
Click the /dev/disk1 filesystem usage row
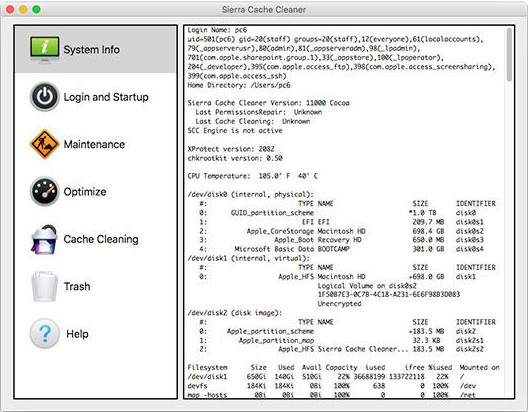point(326,377)
